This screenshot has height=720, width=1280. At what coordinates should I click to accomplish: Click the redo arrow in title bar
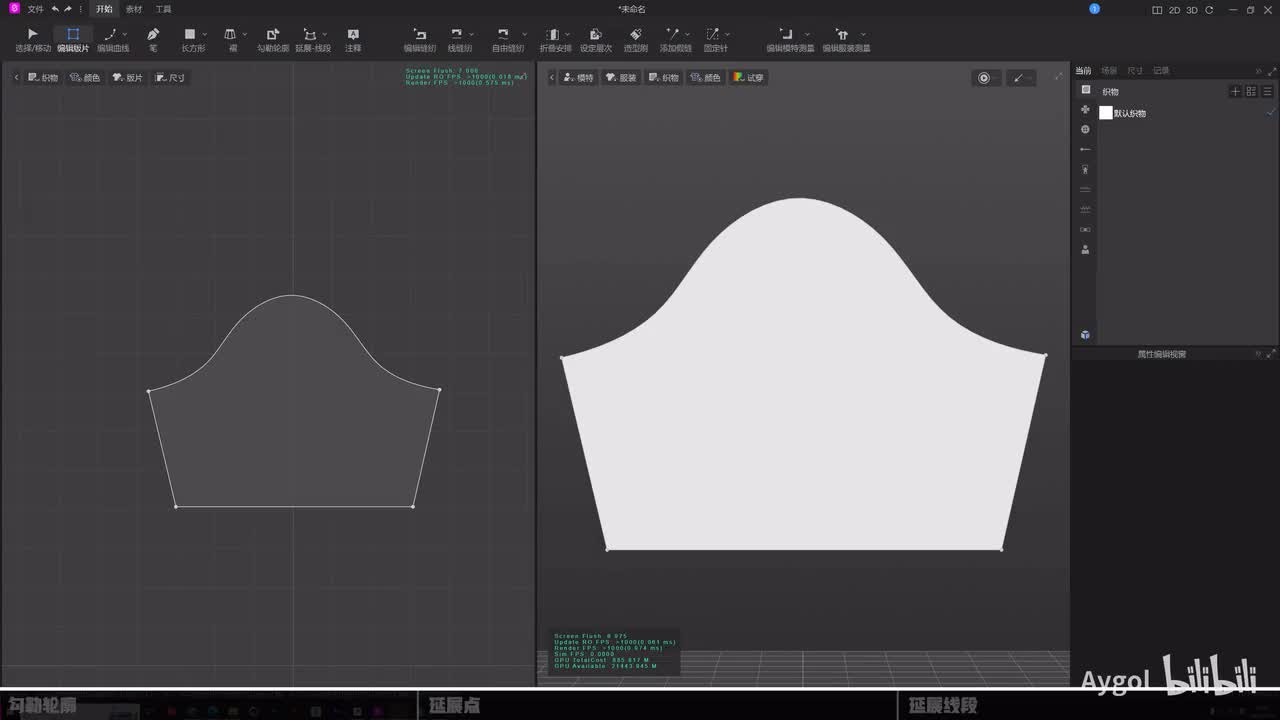click(68, 9)
